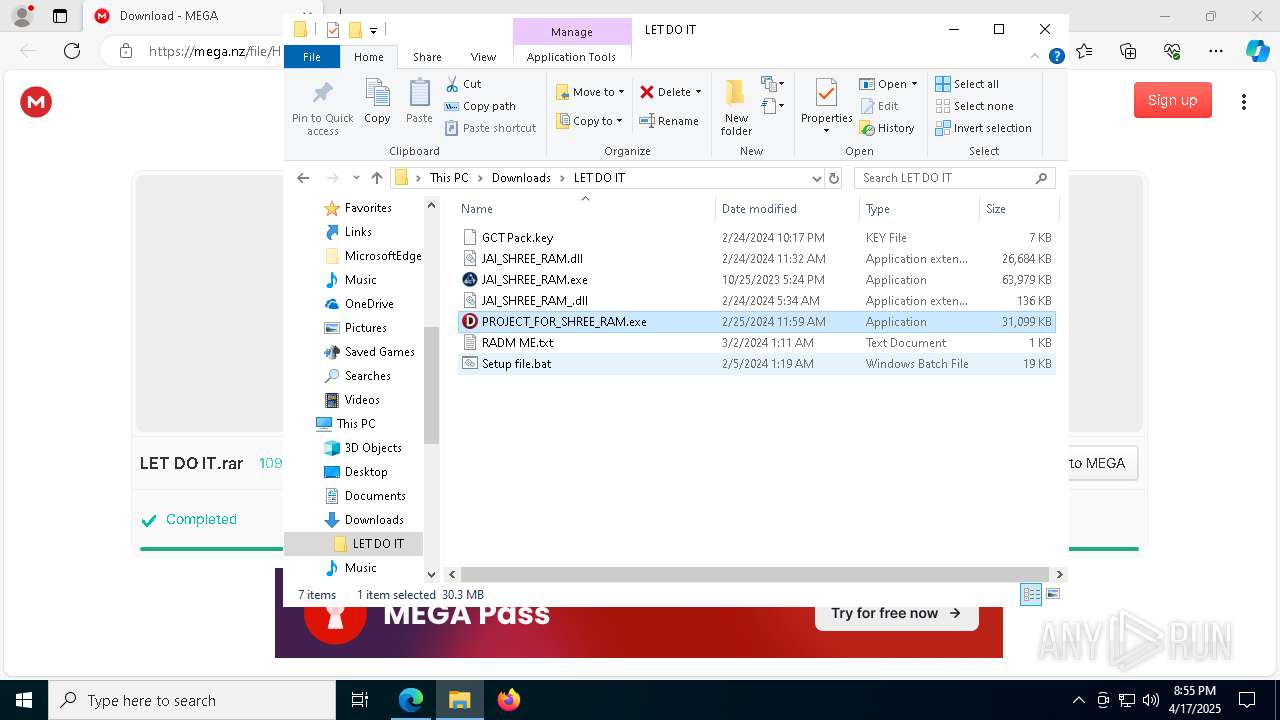Image resolution: width=1280 pixels, height=720 pixels.
Task: Select the GCTPack.key file
Action: [x=756, y=238]
